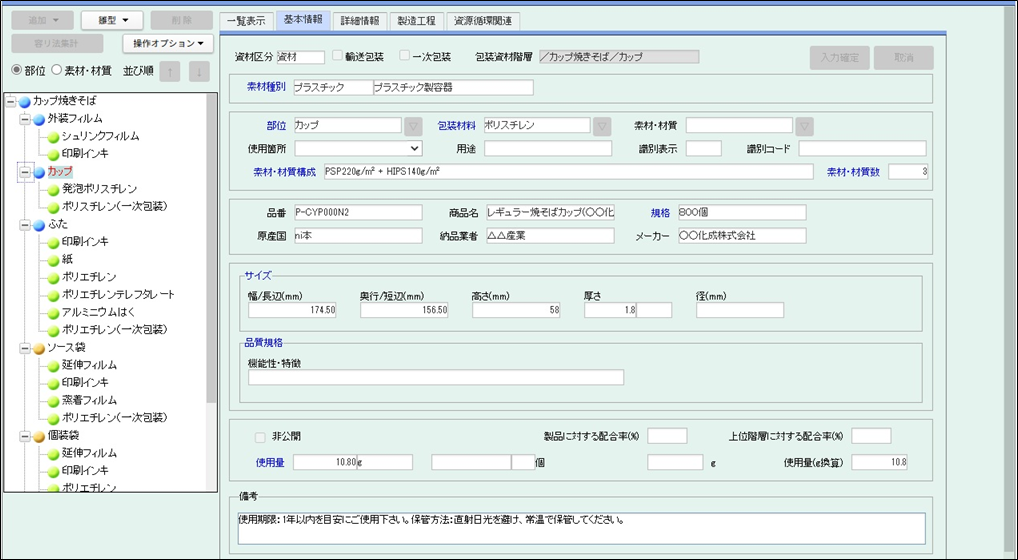Viewport: 1018px width, 560px height.
Task: Switch to the 詳細情報 tab
Action: (x=359, y=20)
